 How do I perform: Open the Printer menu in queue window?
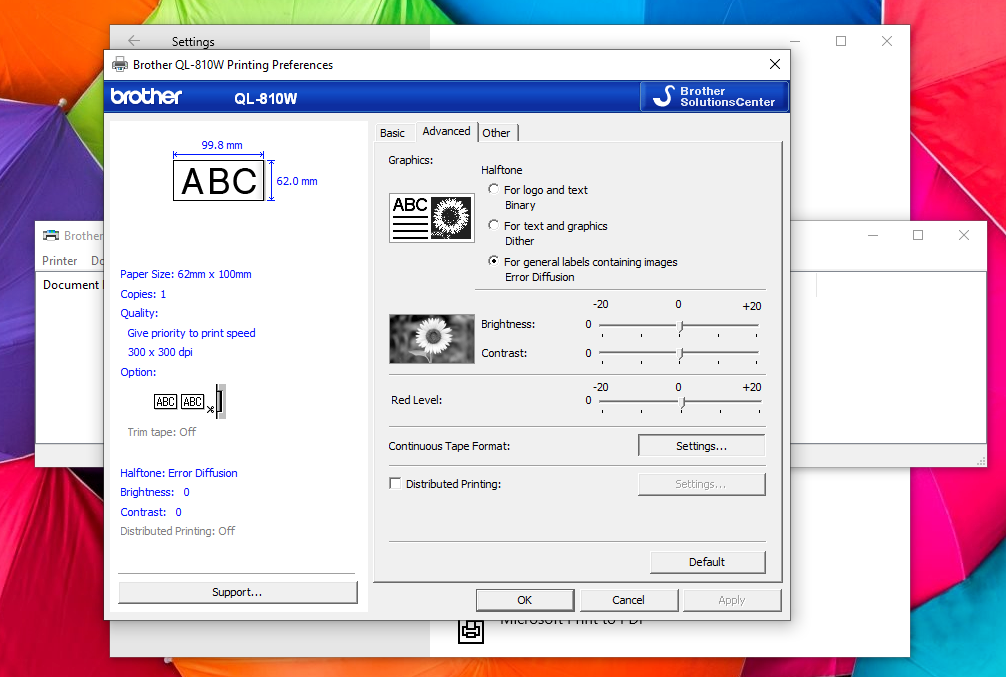tap(60, 261)
